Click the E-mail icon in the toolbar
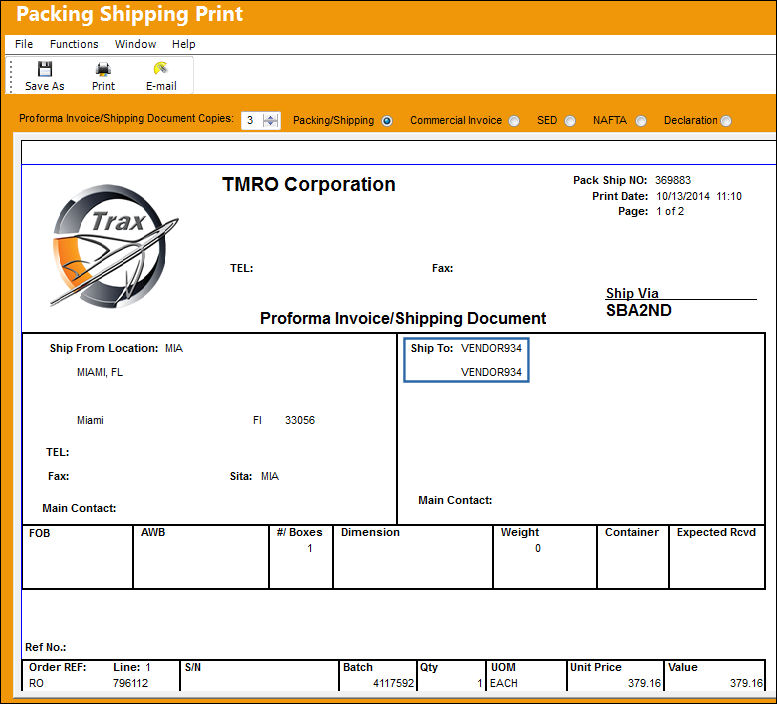Image resolution: width=777 pixels, height=704 pixels. pos(161,68)
